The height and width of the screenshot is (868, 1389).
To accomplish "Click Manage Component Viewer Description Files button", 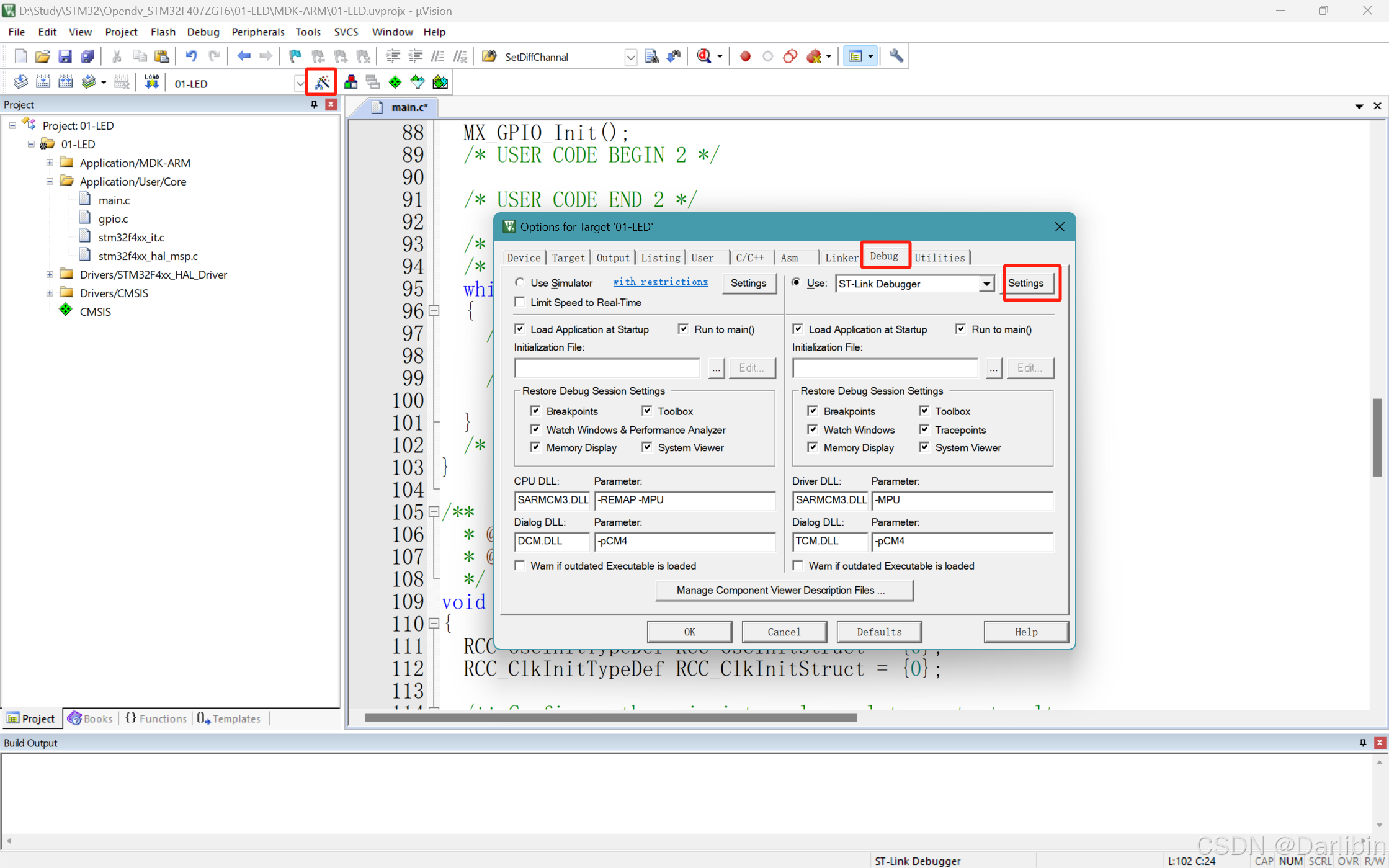I will tap(784, 590).
